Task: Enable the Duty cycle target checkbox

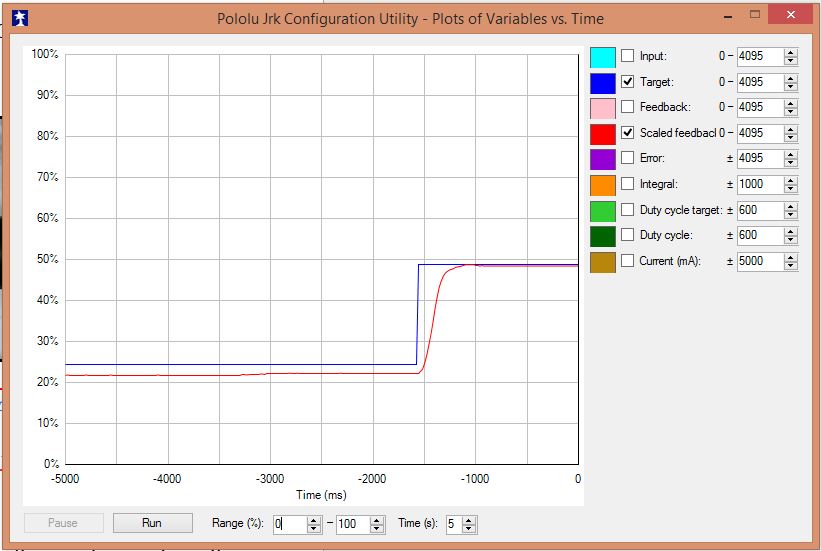Action: tap(627, 210)
